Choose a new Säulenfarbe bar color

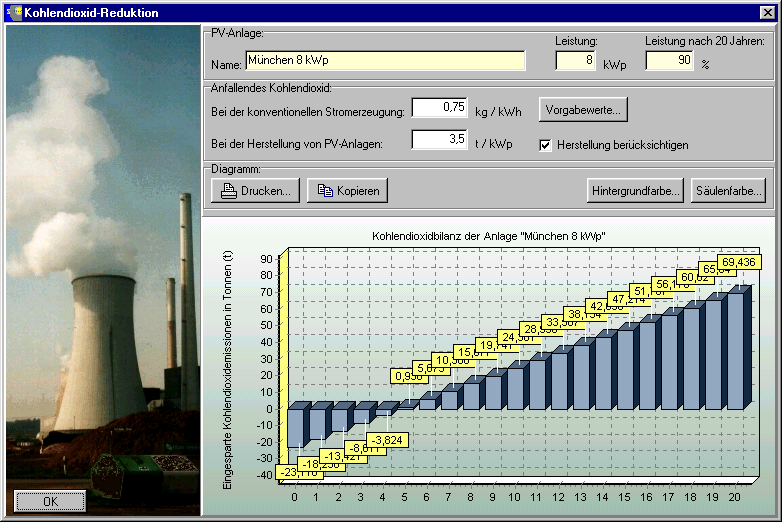tap(727, 190)
